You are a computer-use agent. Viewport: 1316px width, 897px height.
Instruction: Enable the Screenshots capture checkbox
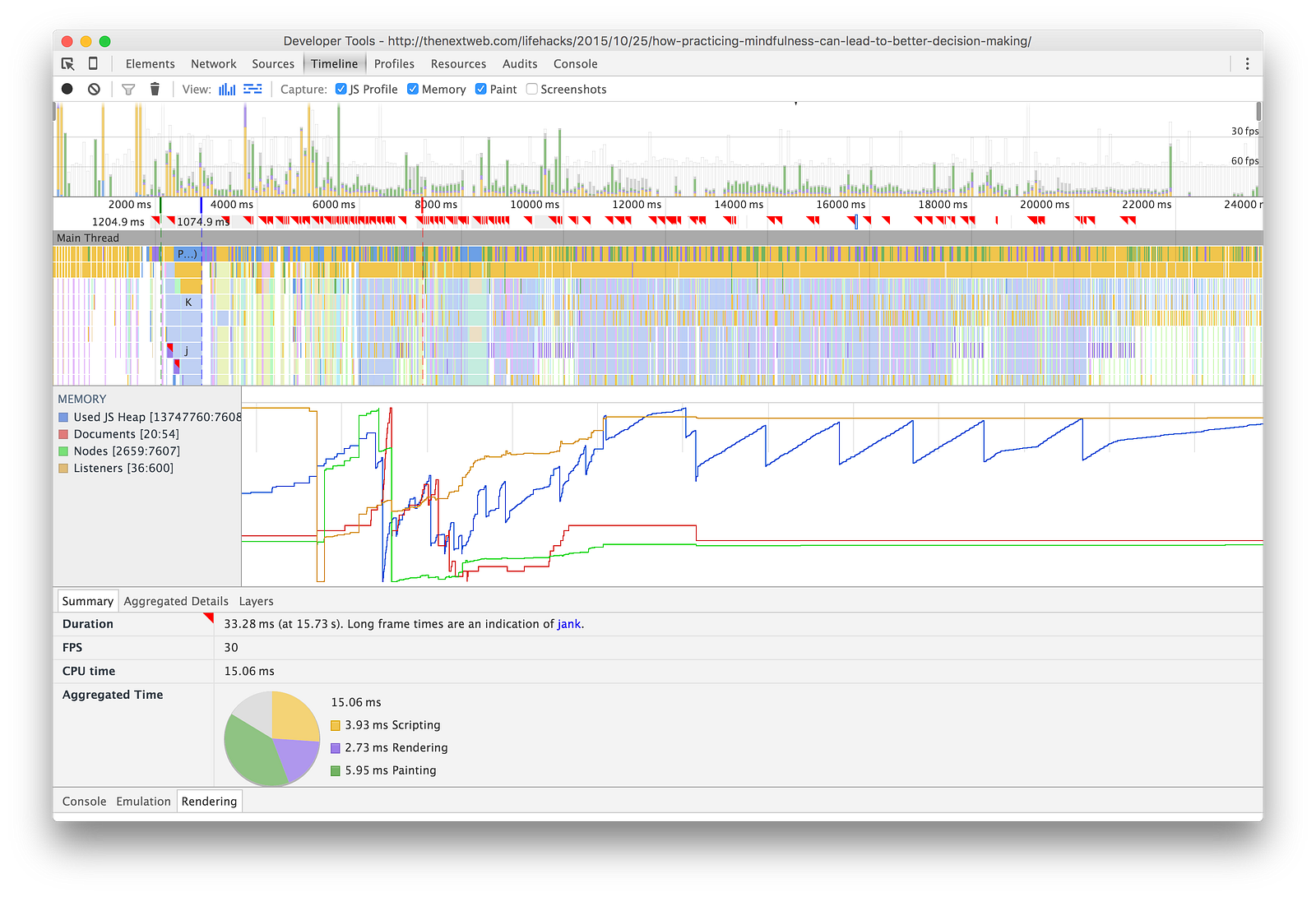(532, 89)
